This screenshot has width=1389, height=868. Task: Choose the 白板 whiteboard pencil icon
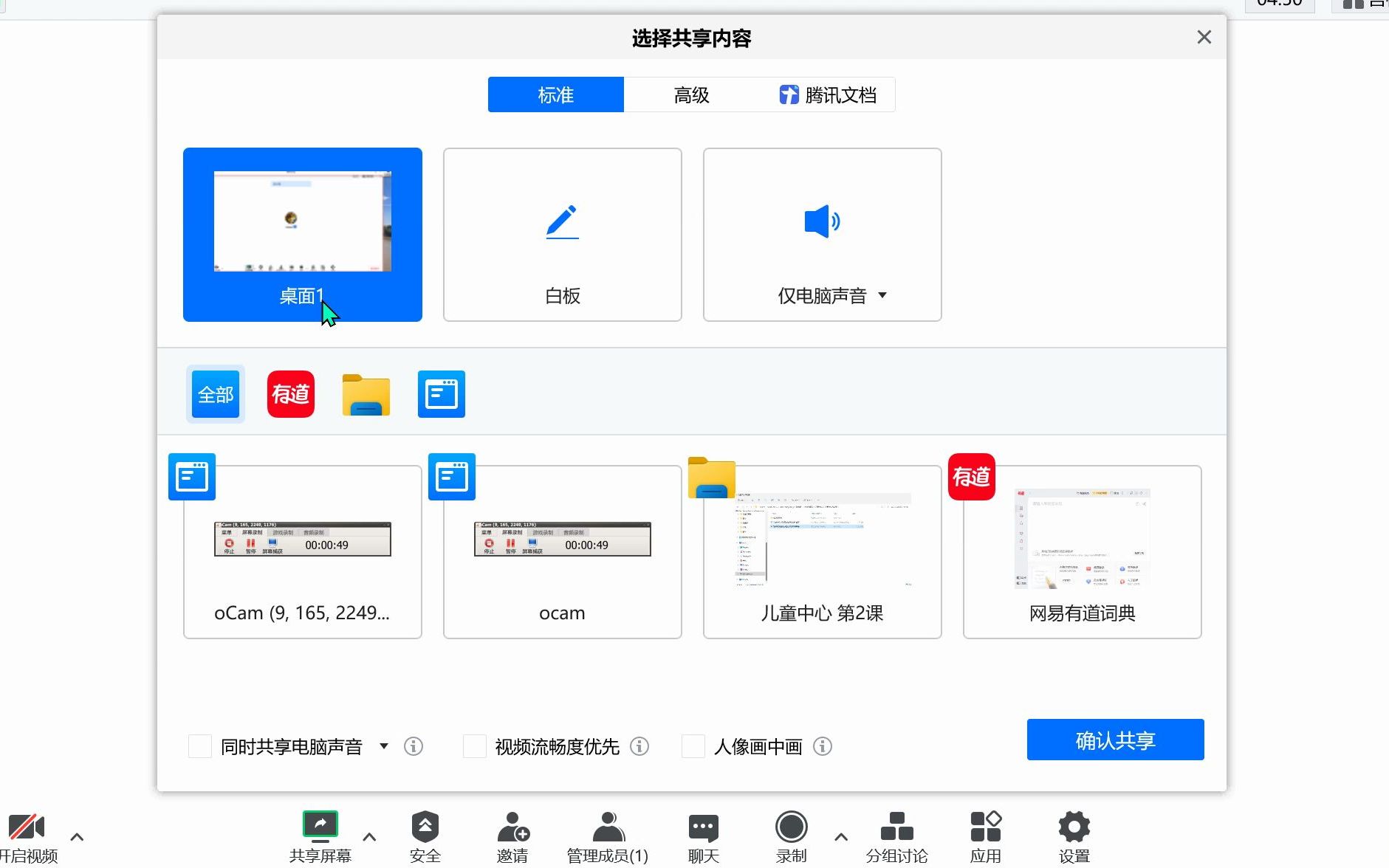tap(562, 221)
